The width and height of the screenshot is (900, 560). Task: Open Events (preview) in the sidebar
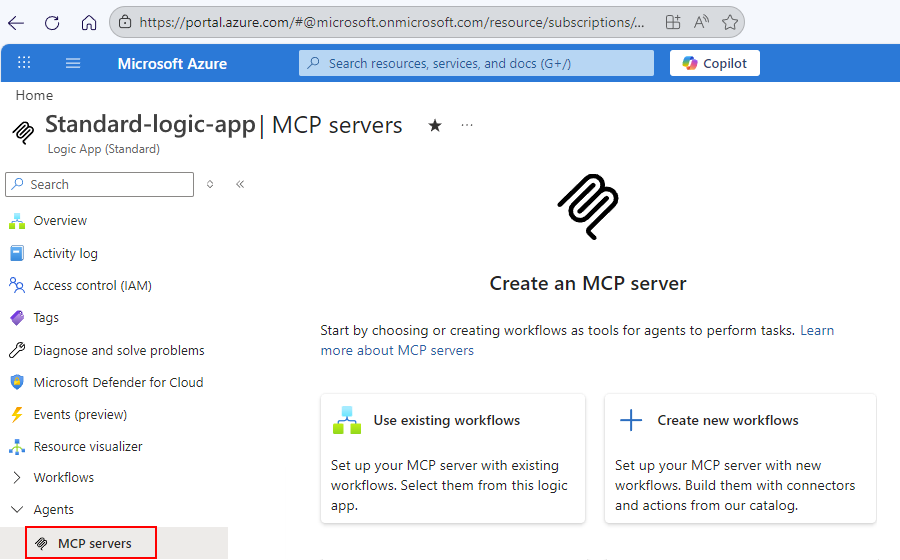point(80,414)
